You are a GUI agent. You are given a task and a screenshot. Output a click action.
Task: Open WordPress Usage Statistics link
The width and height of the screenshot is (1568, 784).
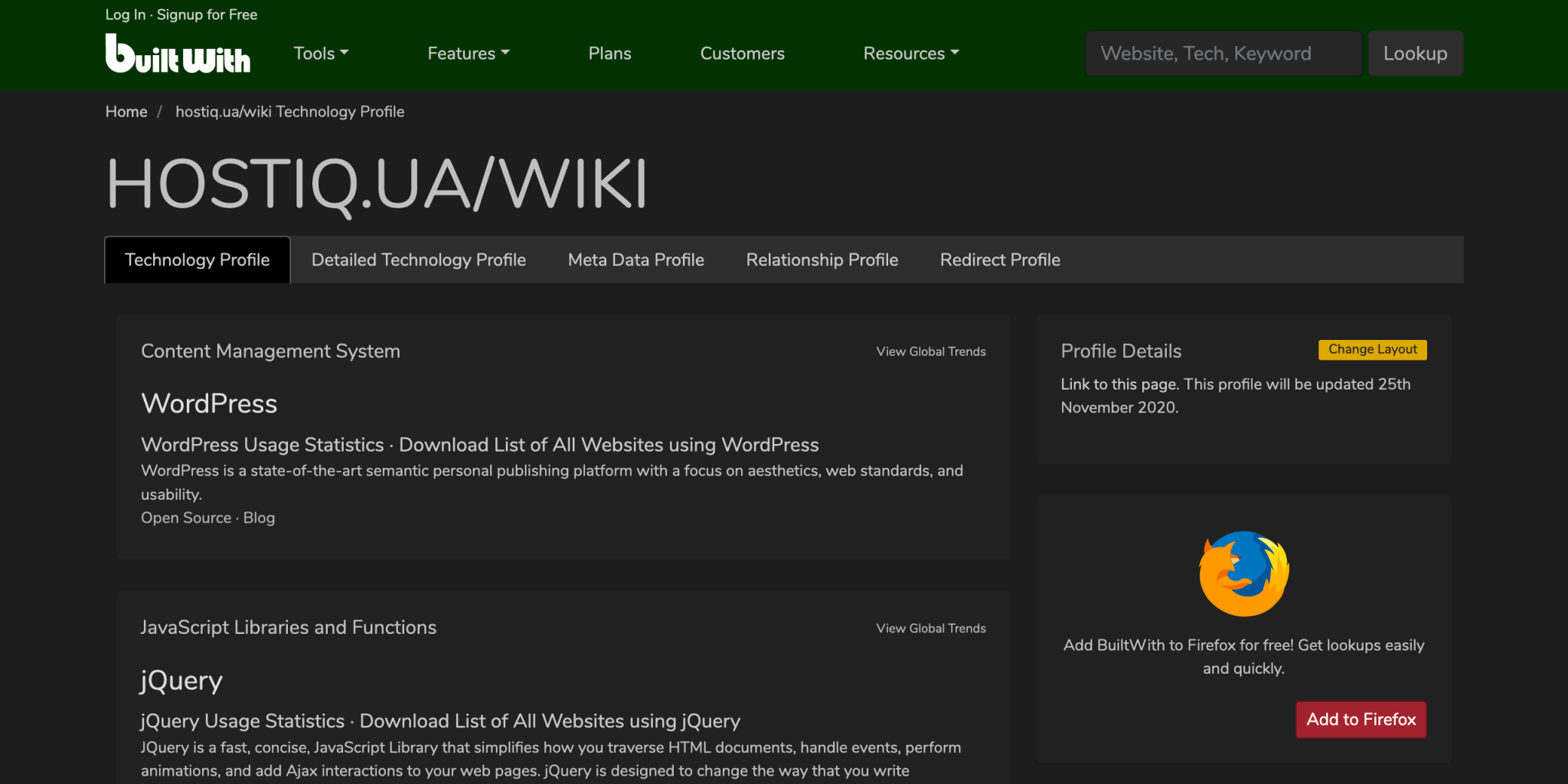click(x=263, y=444)
